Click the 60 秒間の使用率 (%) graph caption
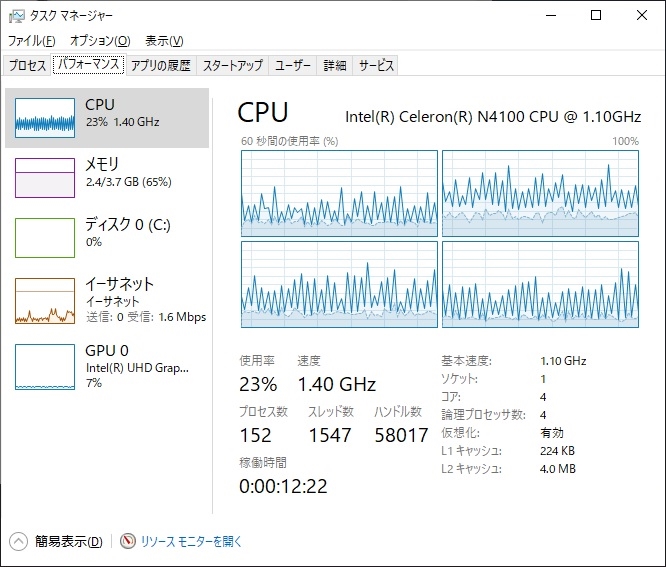The width and height of the screenshot is (666, 567). pos(290,141)
